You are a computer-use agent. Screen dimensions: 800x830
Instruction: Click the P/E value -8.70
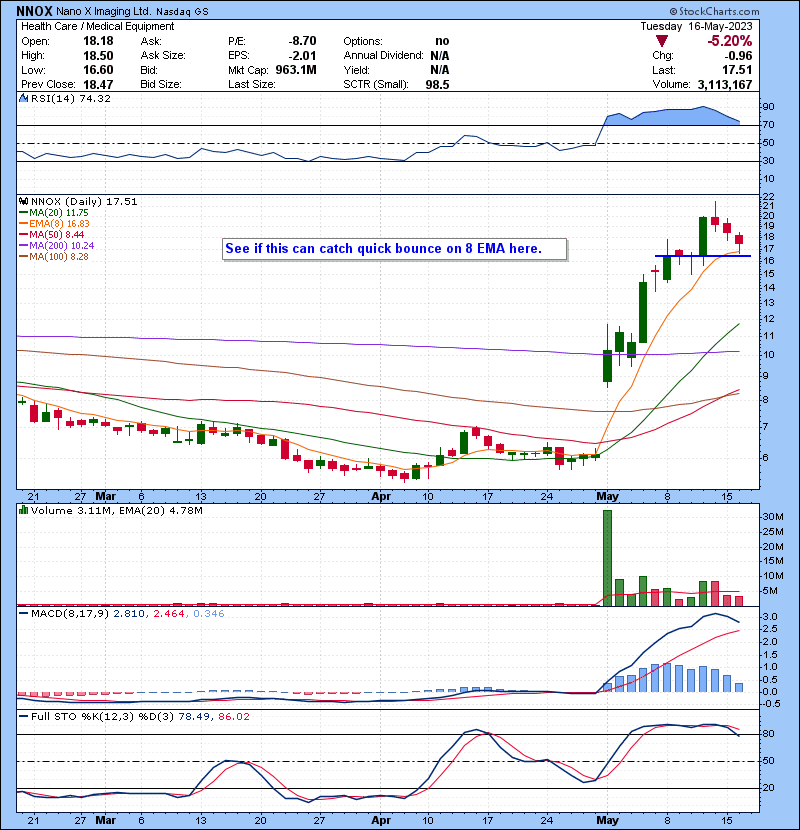pos(302,41)
